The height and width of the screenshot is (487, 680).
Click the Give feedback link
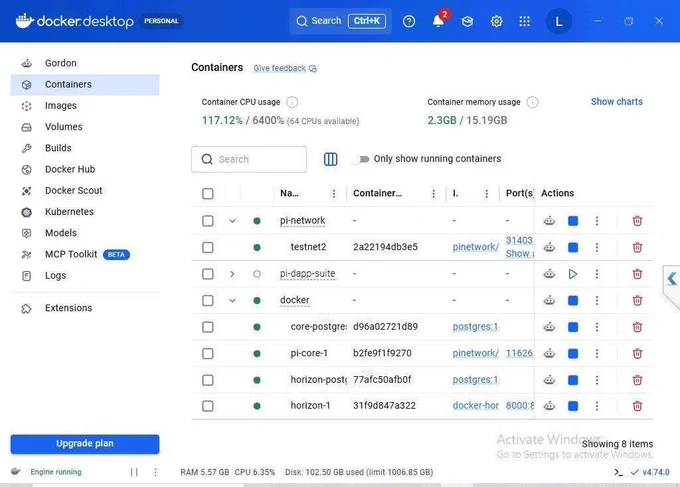[285, 69]
